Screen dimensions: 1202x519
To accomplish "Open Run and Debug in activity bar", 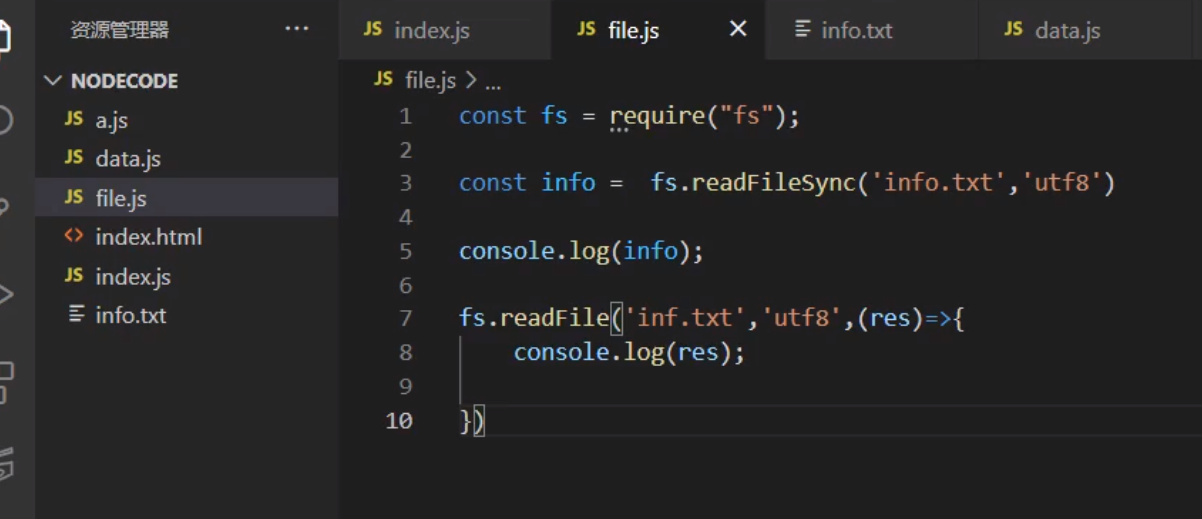I will [5, 294].
